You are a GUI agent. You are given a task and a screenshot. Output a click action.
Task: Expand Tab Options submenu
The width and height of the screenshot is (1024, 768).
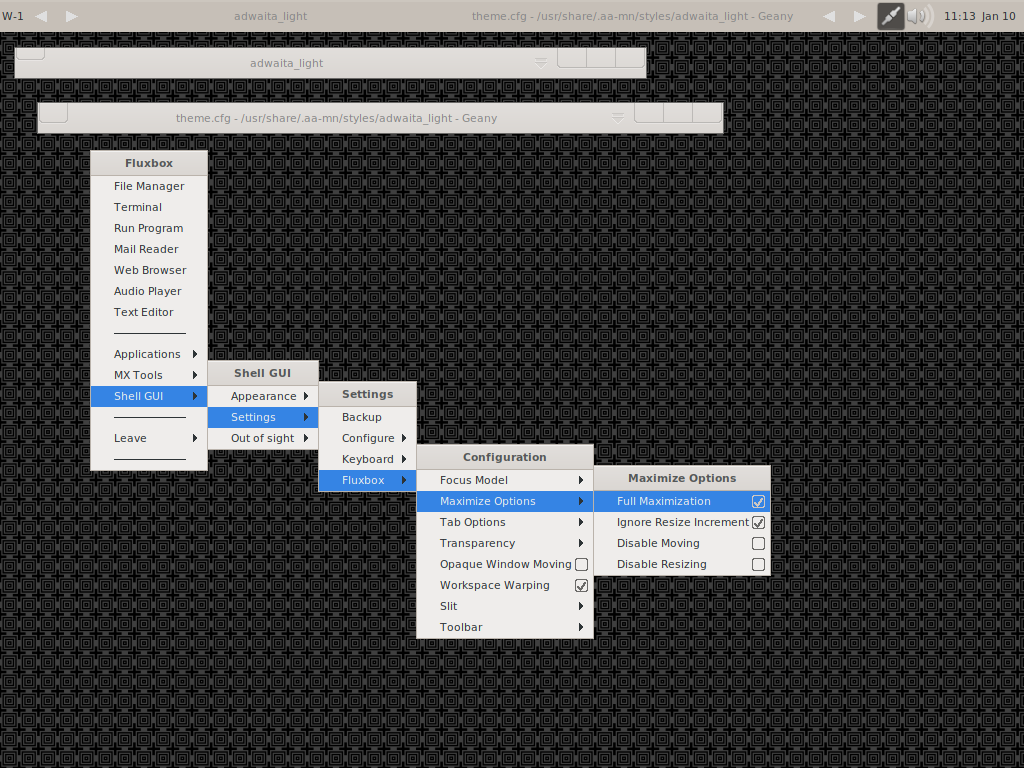tap(505, 522)
